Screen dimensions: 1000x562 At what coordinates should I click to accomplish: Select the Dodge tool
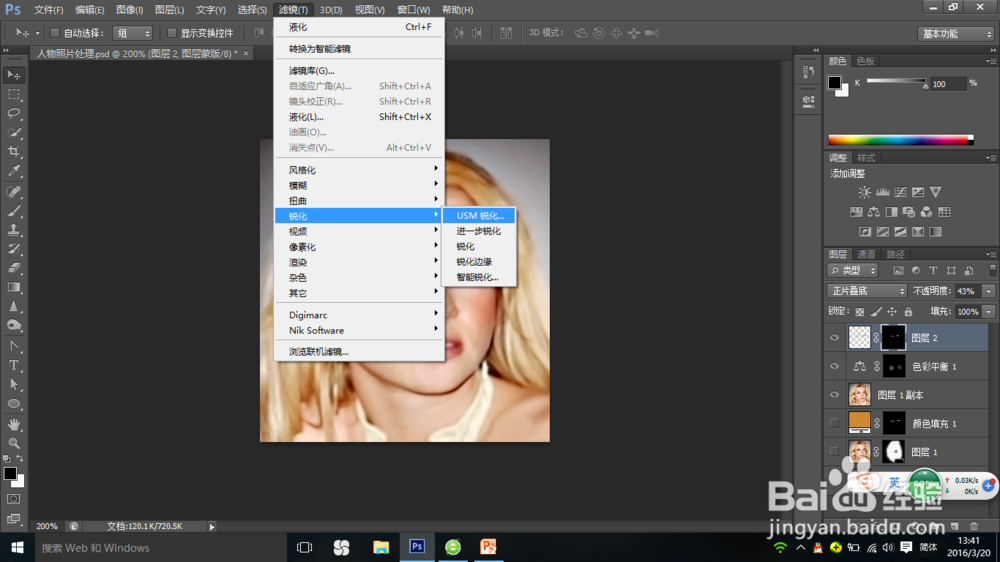tap(14, 325)
